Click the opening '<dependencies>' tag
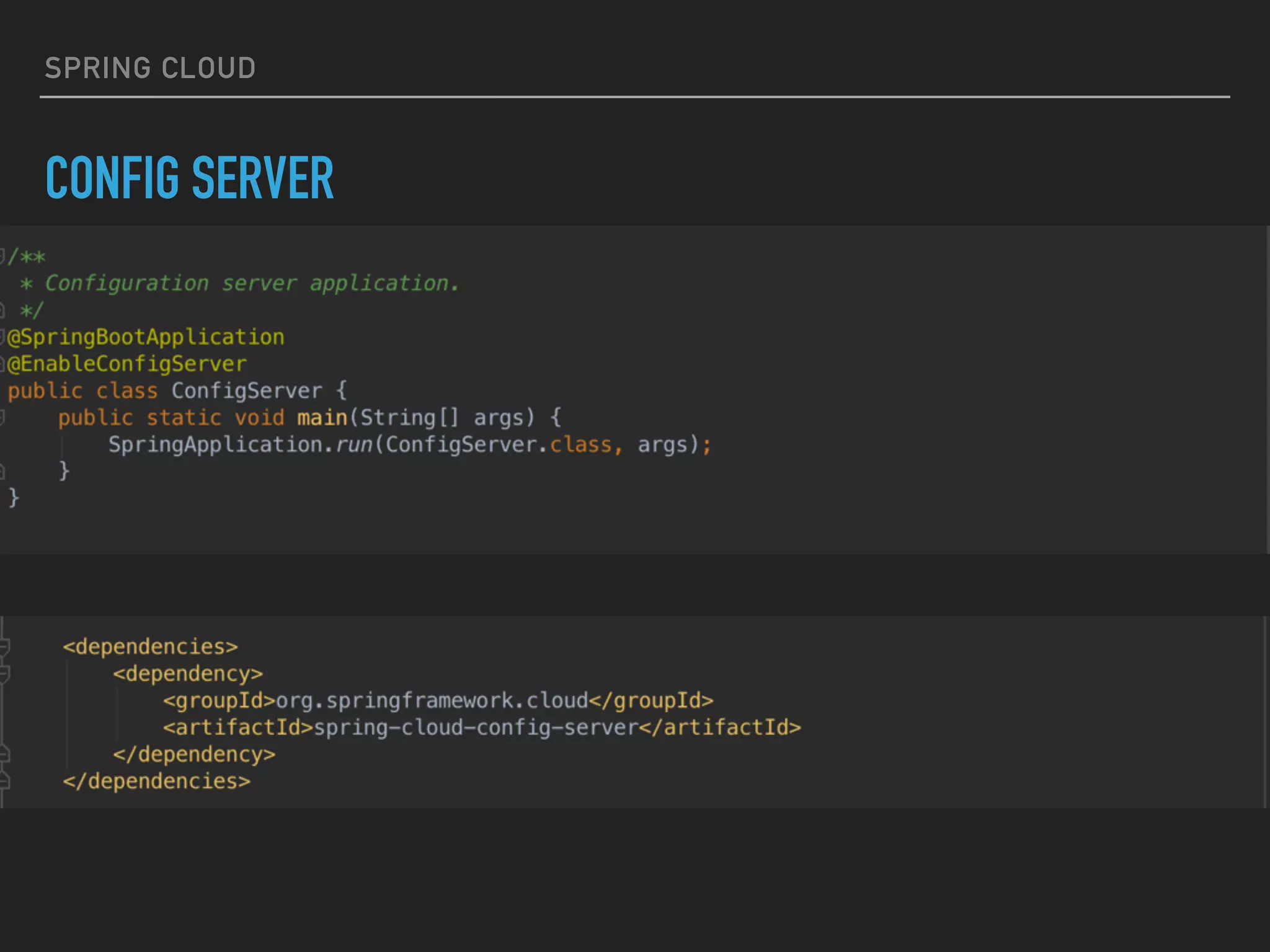The height and width of the screenshot is (952, 1270). (150, 647)
